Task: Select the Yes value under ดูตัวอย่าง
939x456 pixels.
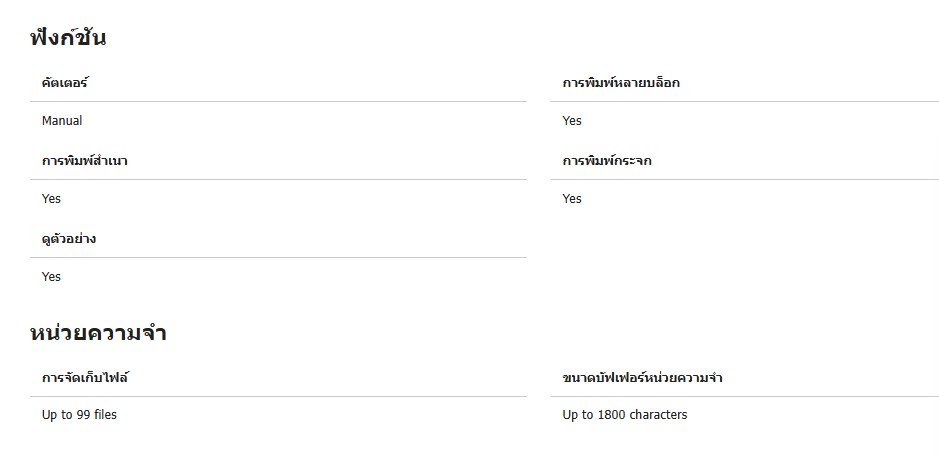Action: 51,277
